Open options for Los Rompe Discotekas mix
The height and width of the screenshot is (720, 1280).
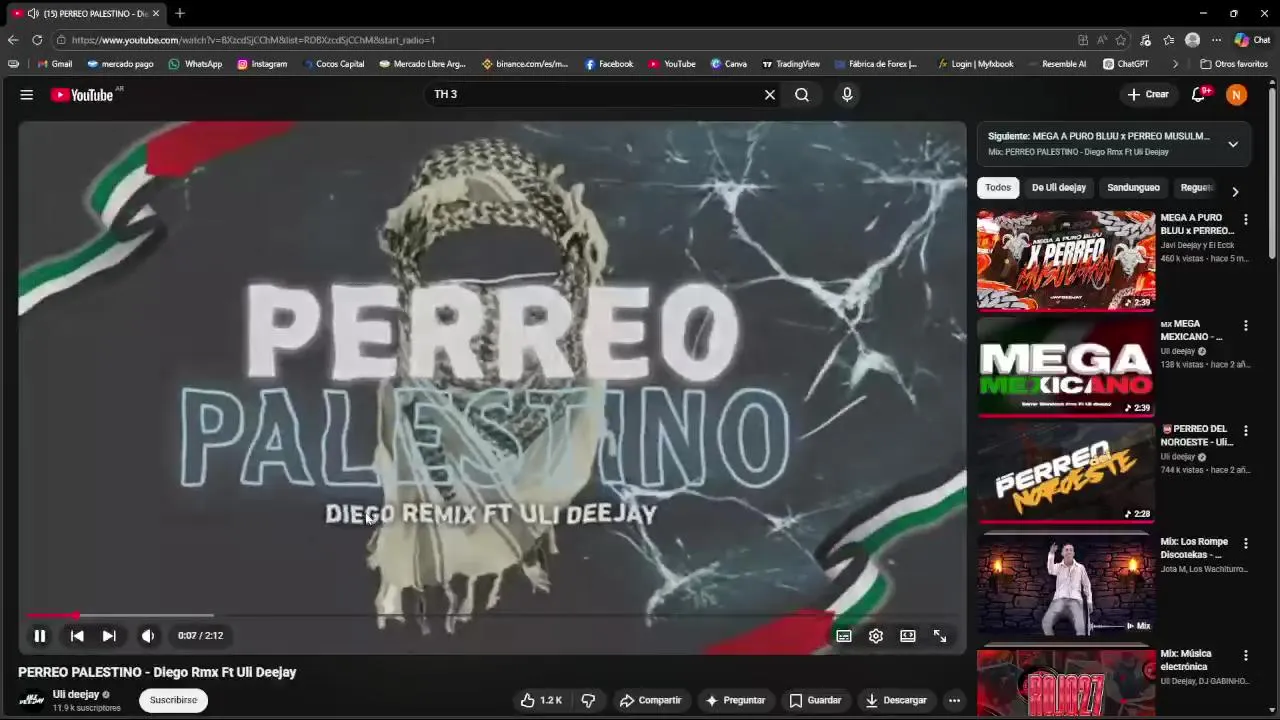[x=1246, y=543]
